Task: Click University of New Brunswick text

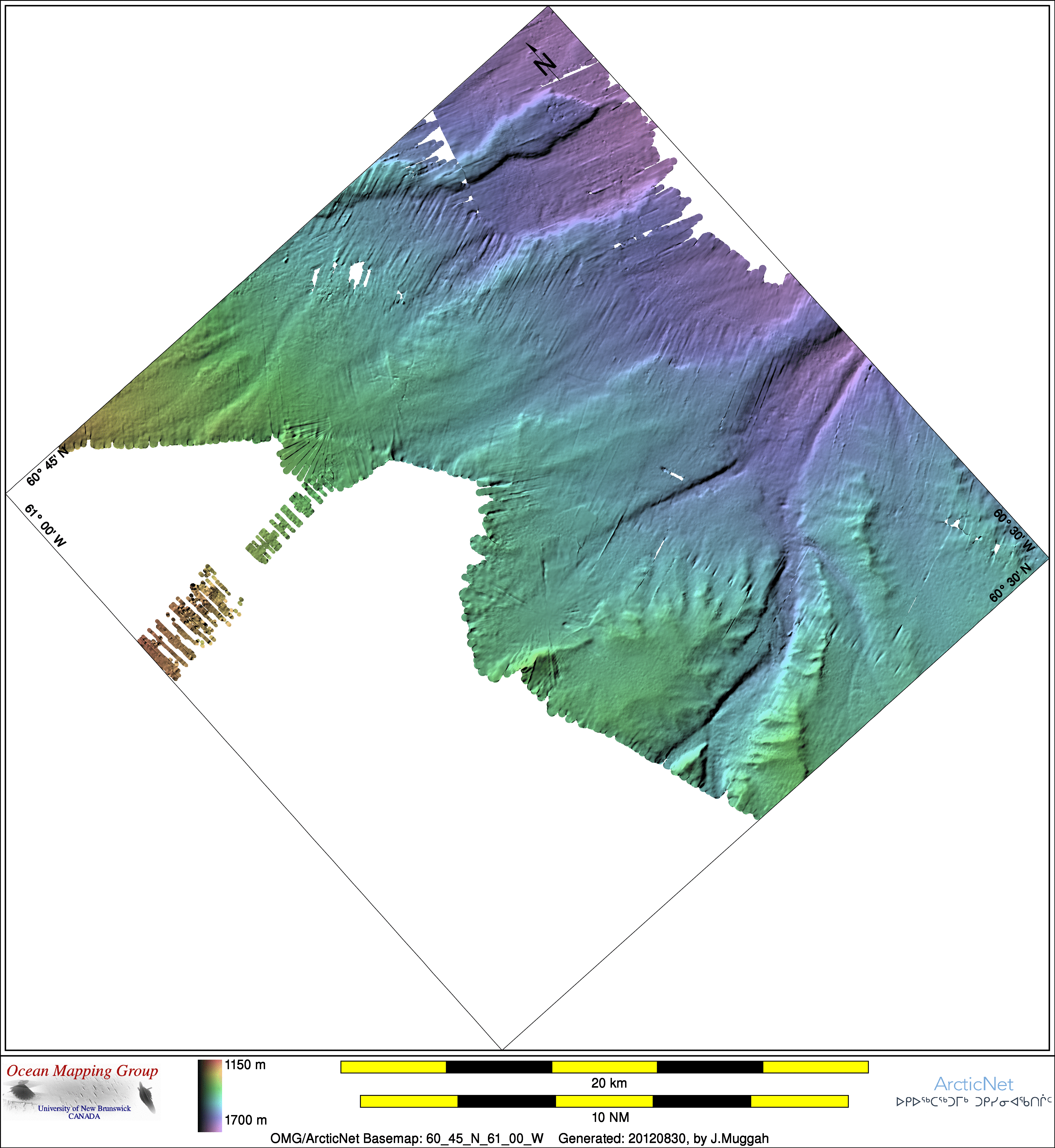Action: 84,1109
